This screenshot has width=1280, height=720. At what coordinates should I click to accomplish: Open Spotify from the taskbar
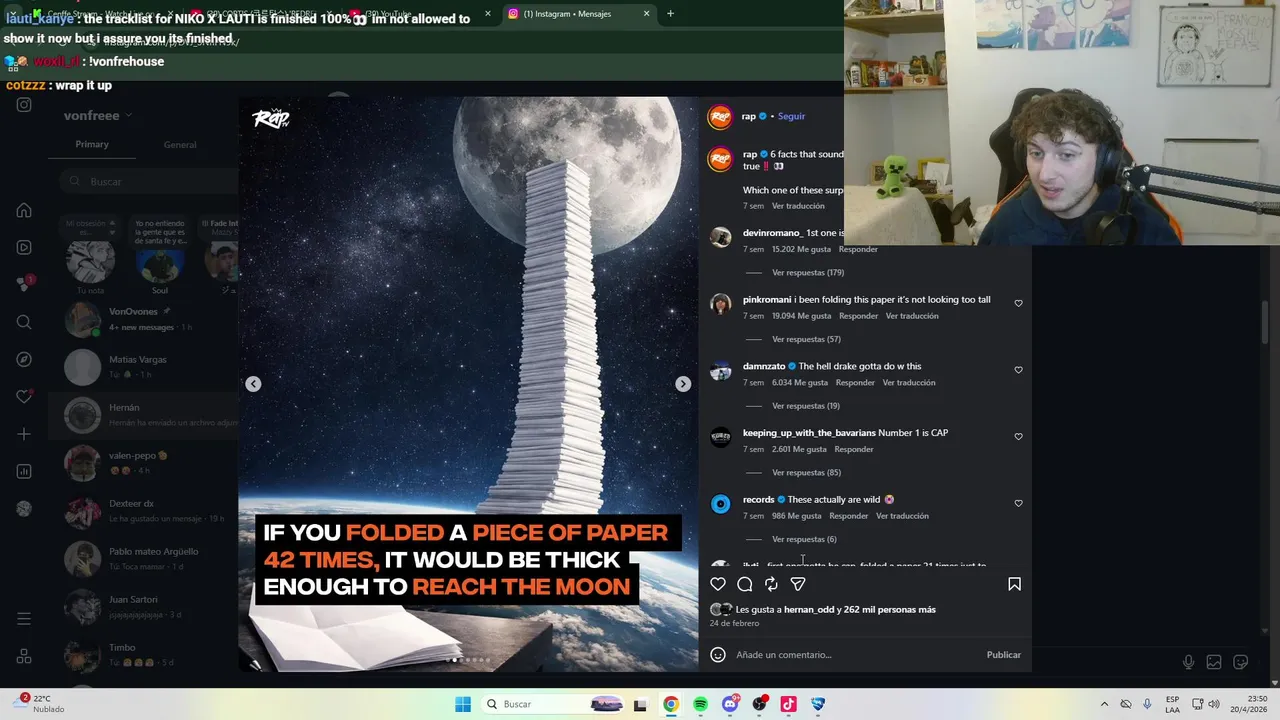[700, 704]
